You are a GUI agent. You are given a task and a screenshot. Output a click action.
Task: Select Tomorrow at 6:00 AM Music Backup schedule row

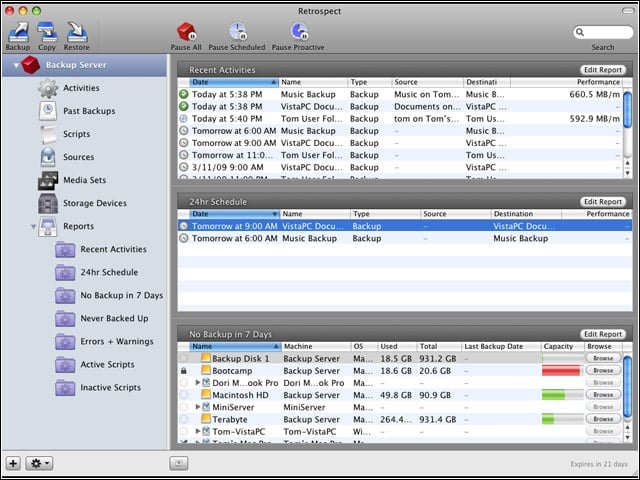(x=405, y=238)
